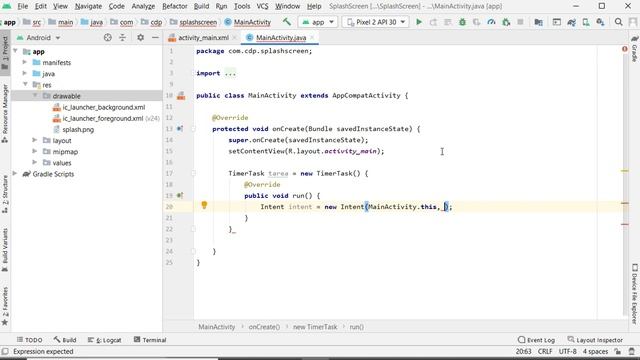Open the SDK Manager icon
Image resolution: width=640 pixels, height=360 pixels.
600,22
